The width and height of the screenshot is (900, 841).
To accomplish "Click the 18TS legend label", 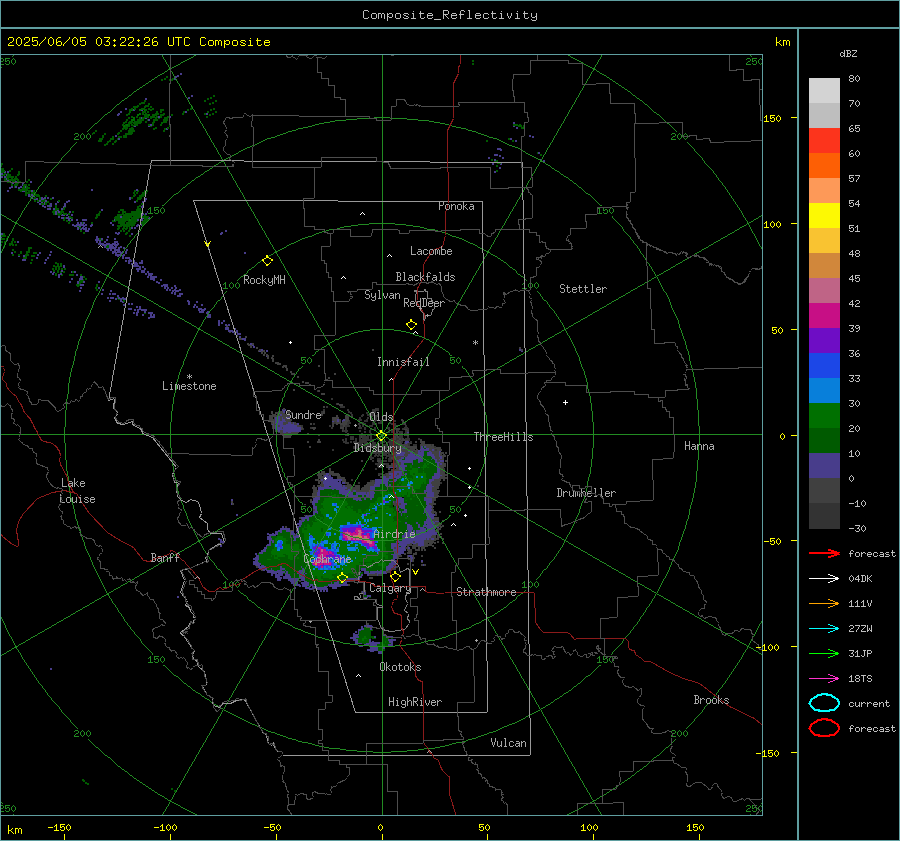I will coord(860,679).
